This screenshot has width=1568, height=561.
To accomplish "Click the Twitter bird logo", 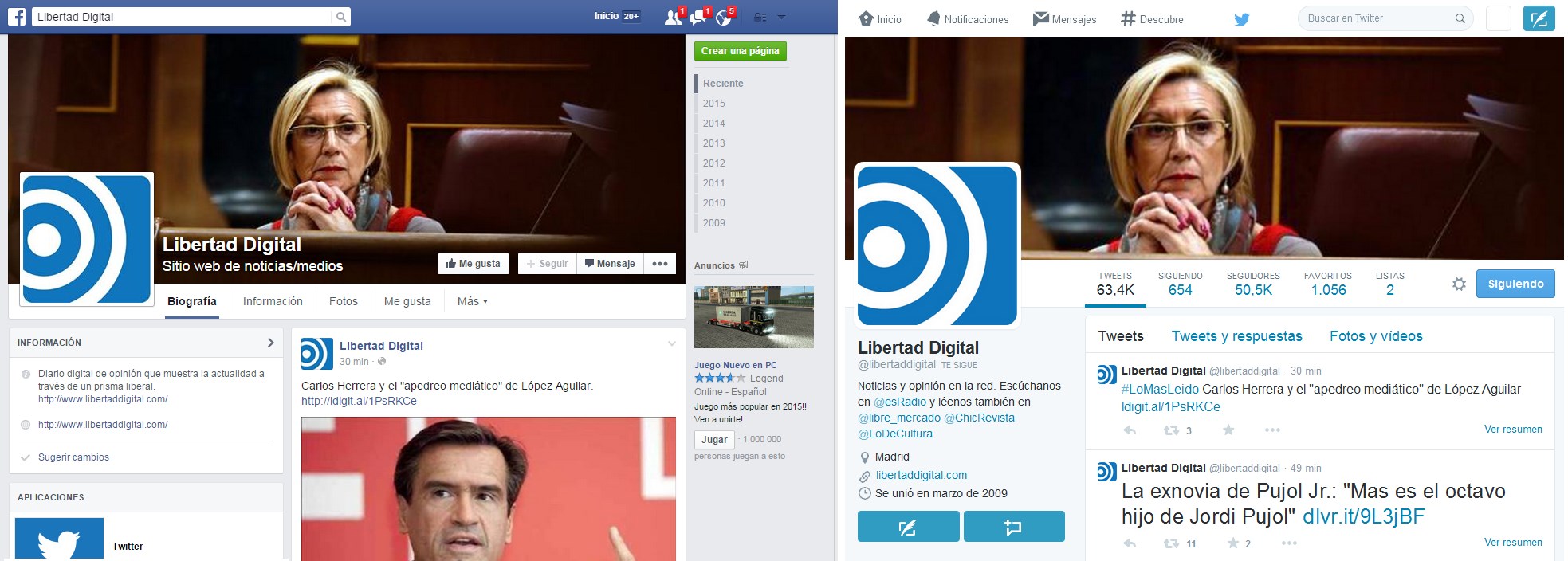I will coord(1241,19).
